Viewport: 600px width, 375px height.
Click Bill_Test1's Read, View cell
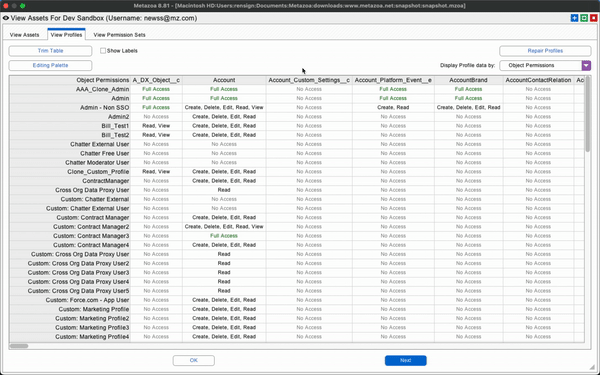156,126
